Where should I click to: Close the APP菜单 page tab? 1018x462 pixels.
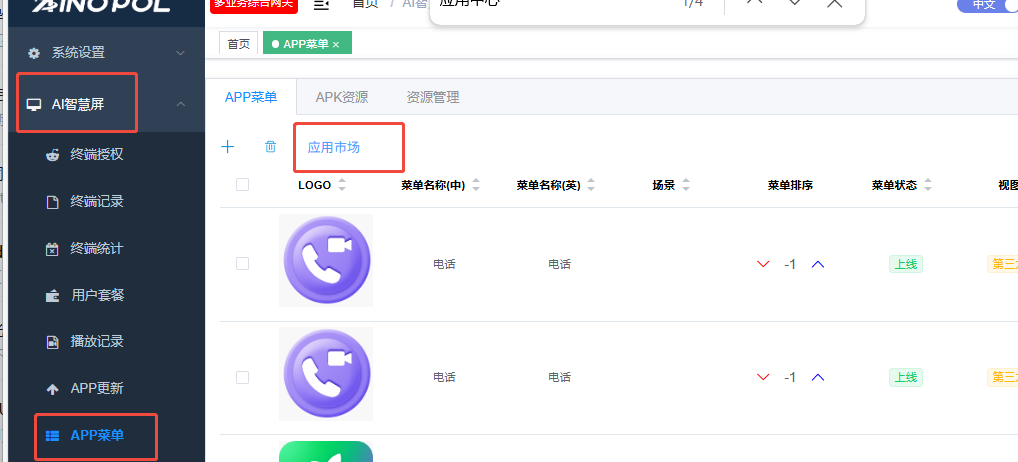pyautogui.click(x=336, y=44)
